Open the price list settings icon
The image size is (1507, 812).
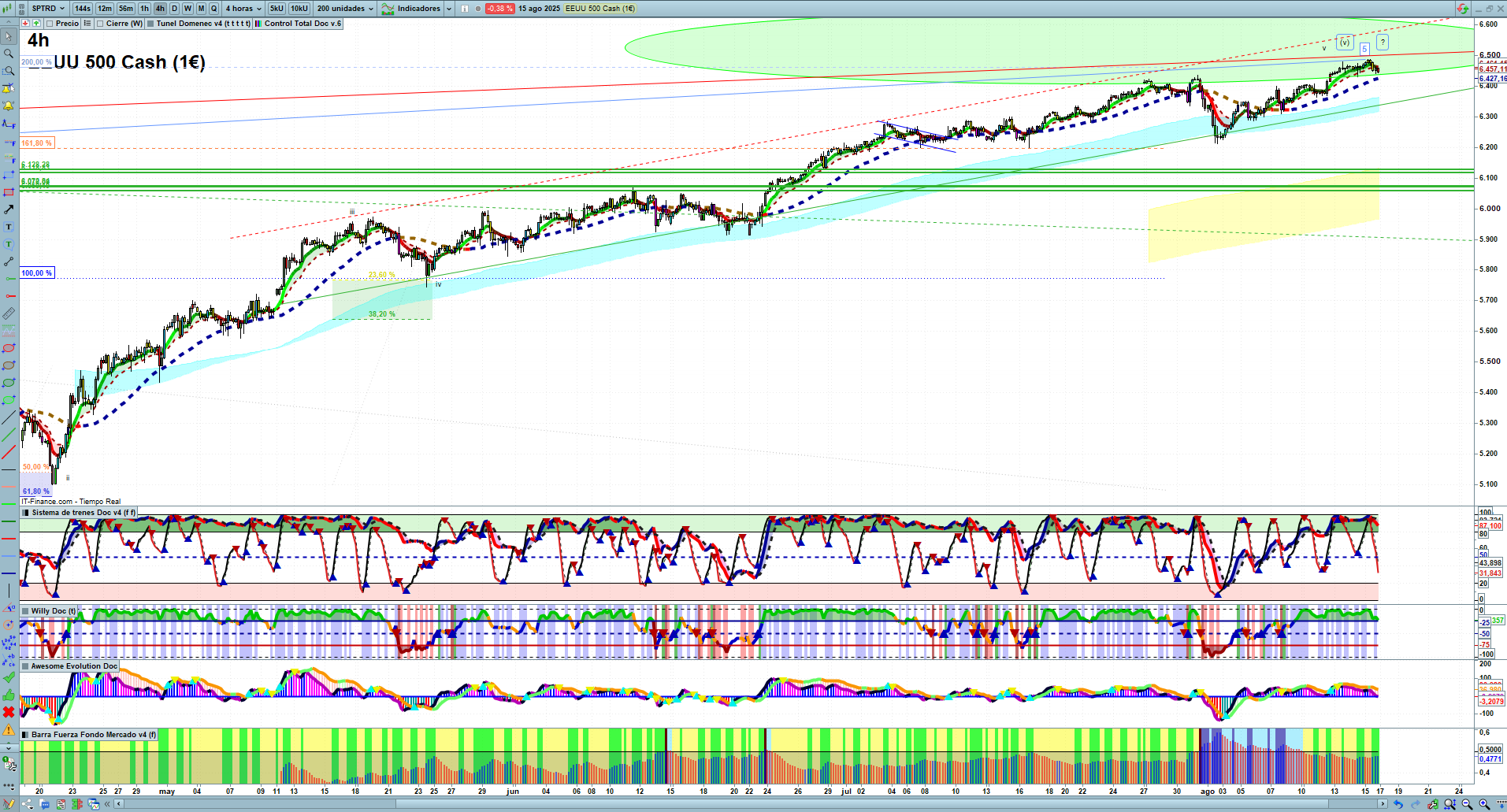tap(87, 24)
